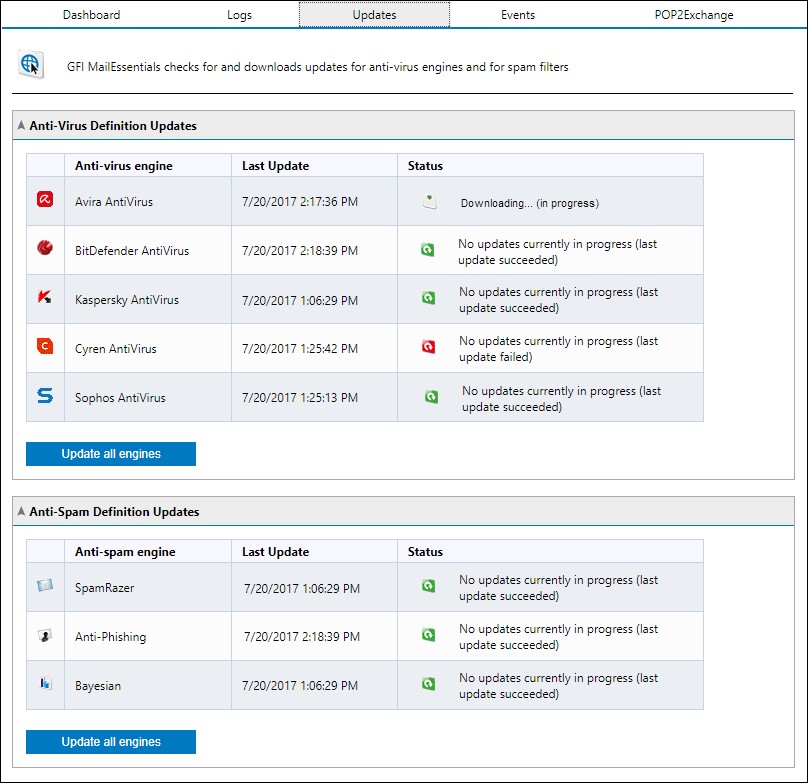Viewport: 808px width, 783px height.
Task: Click the Sophos AntiVirus blue S icon
Action: coord(45,395)
